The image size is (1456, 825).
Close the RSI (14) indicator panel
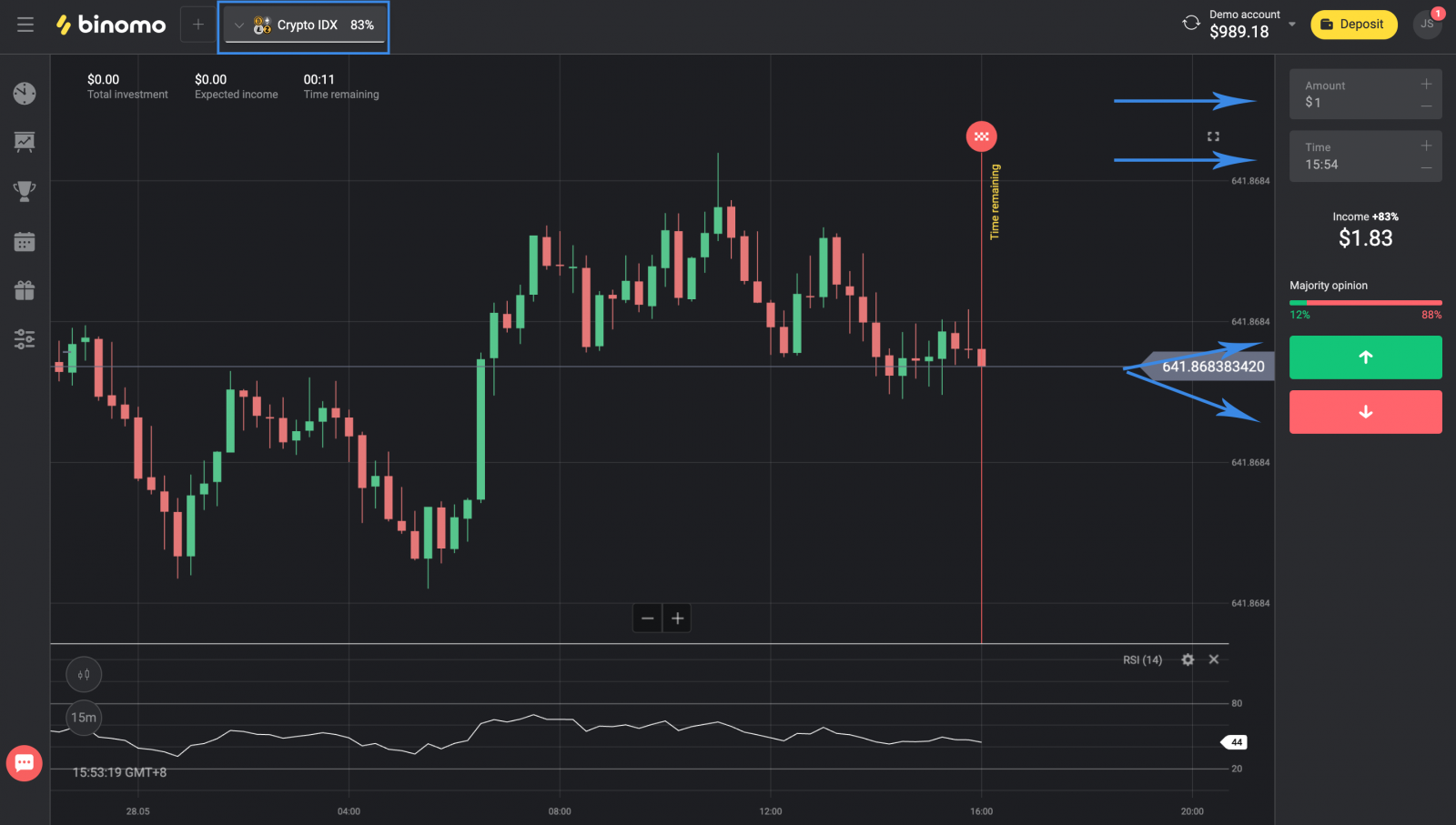coord(1214,659)
